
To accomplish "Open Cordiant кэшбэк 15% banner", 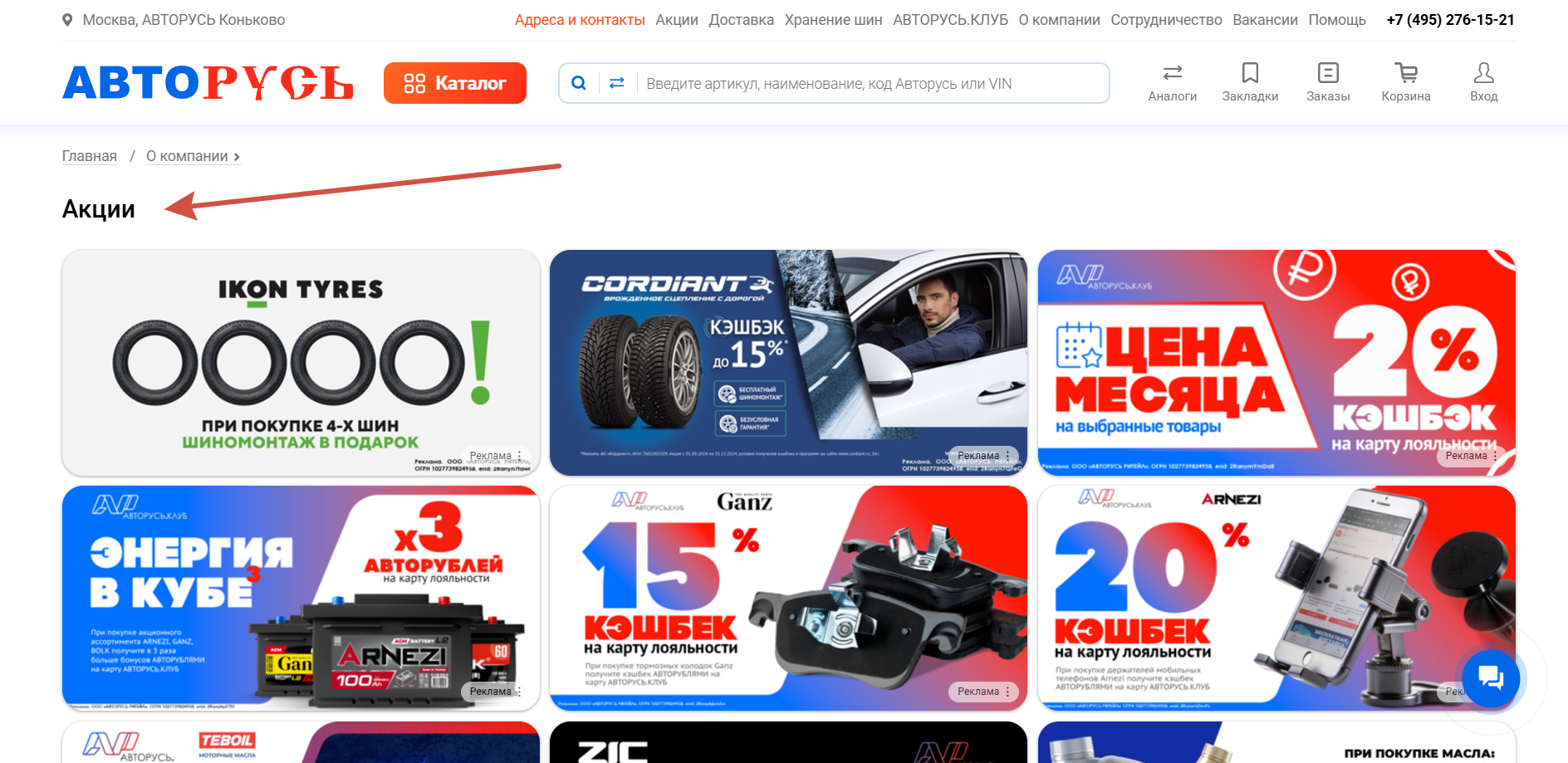I will point(788,363).
